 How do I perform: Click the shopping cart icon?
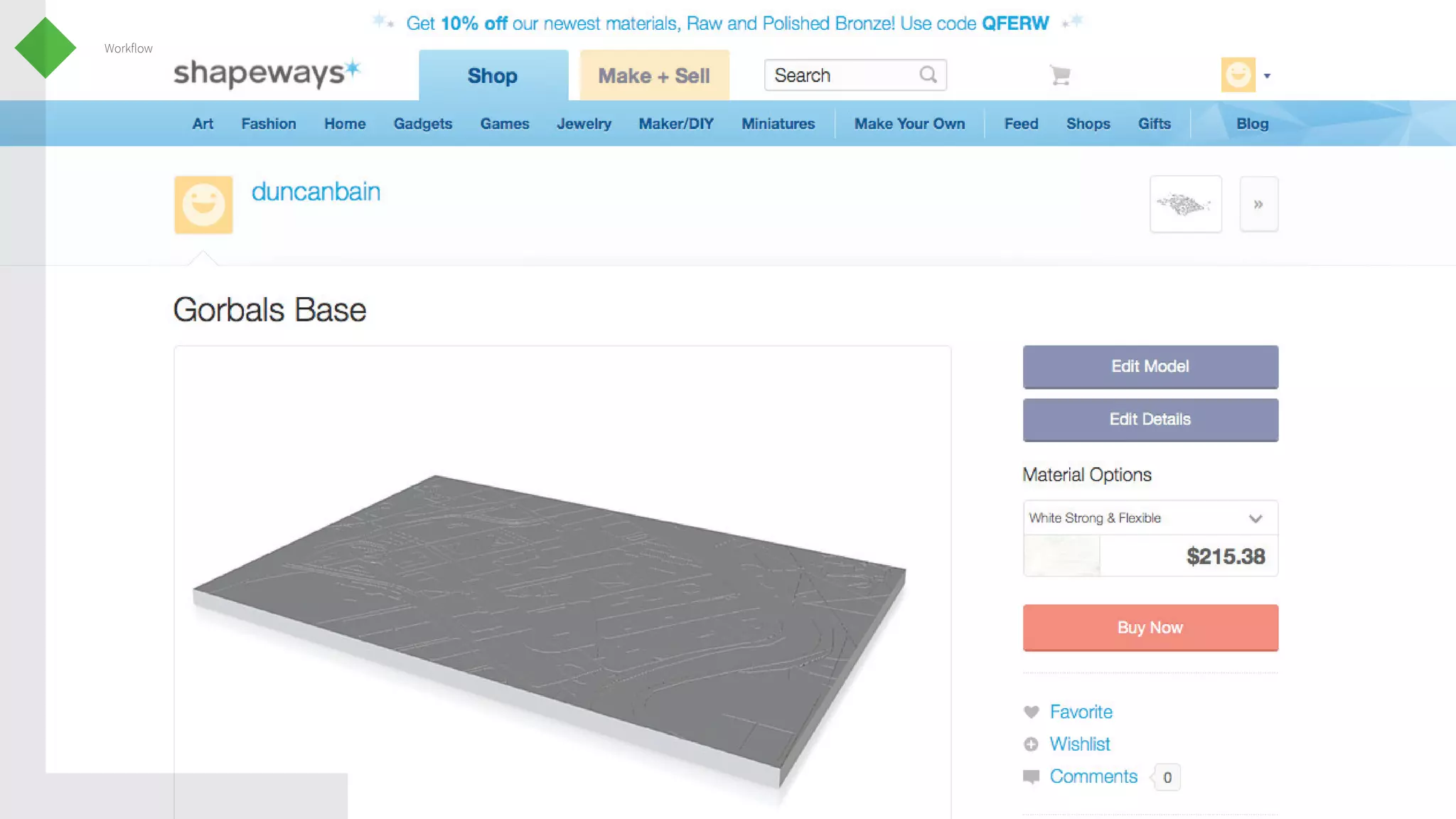[1060, 75]
